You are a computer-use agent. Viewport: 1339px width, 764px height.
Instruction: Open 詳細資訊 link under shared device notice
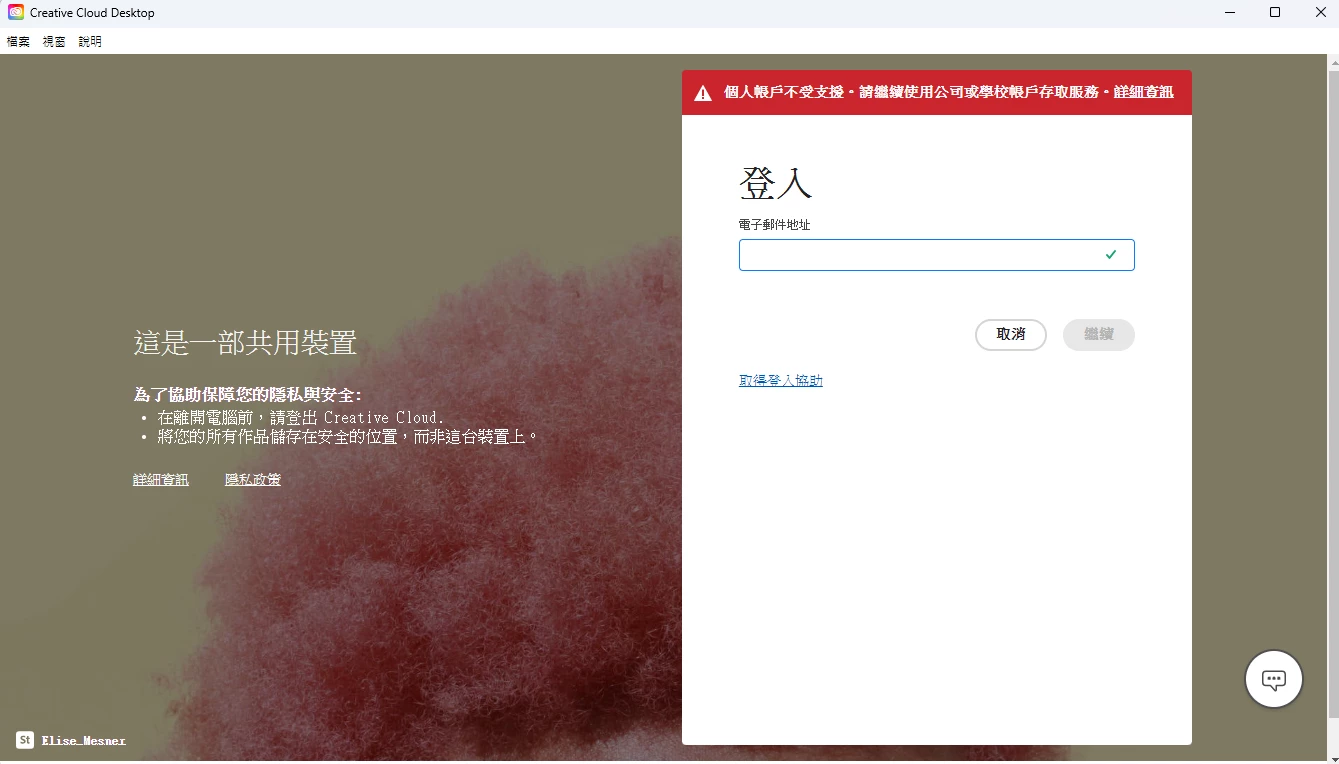161,480
